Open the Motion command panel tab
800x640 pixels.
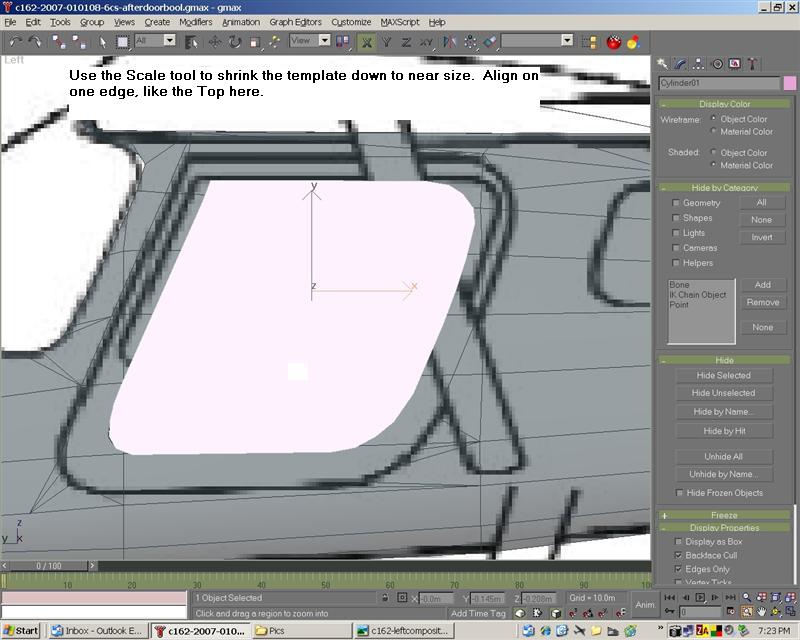coord(717,64)
